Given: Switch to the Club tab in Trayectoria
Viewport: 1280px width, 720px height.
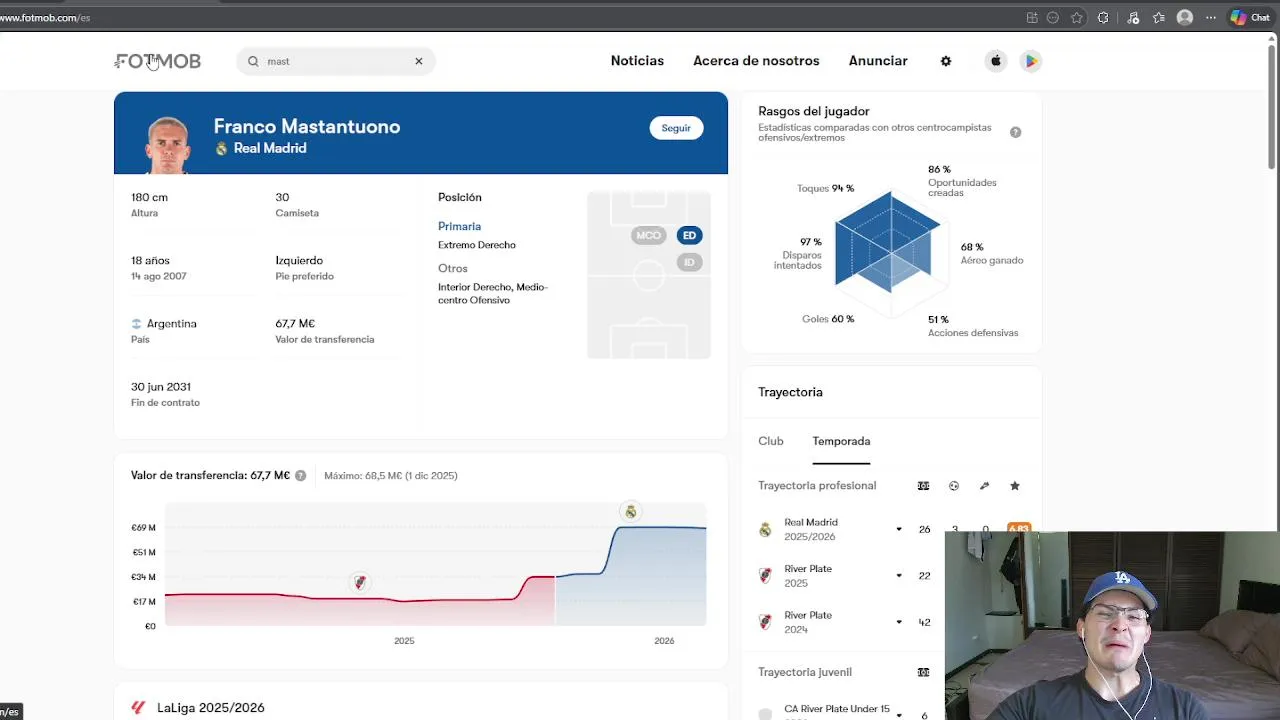Looking at the screenshot, I should [x=770, y=441].
